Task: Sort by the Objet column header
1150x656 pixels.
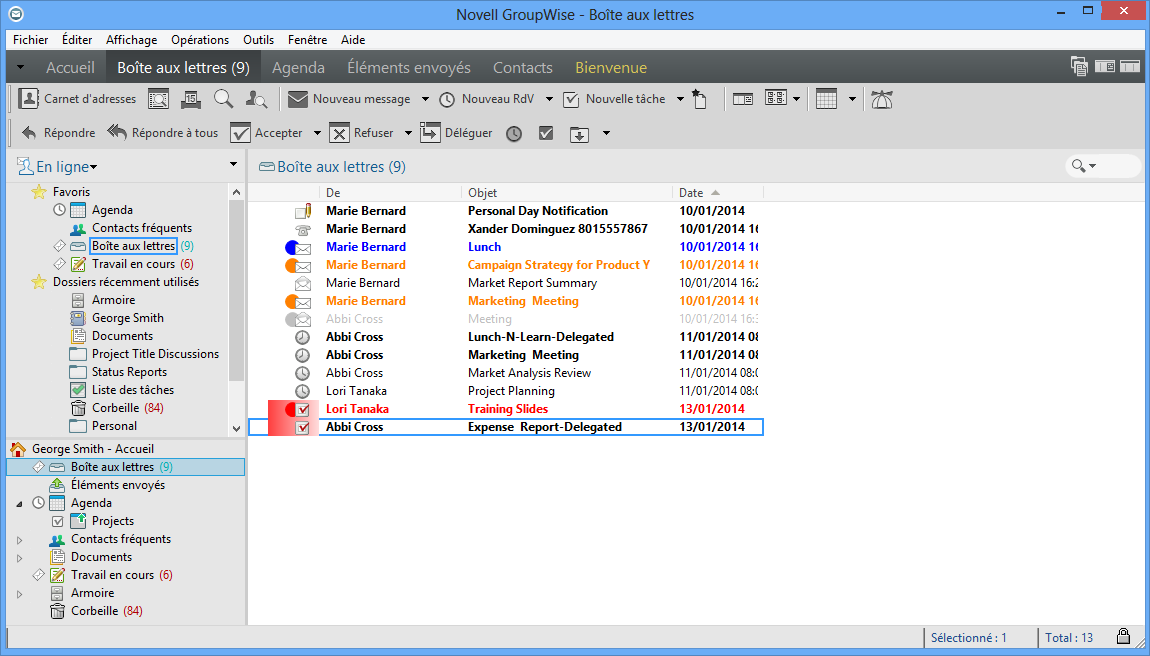Action: 566,193
